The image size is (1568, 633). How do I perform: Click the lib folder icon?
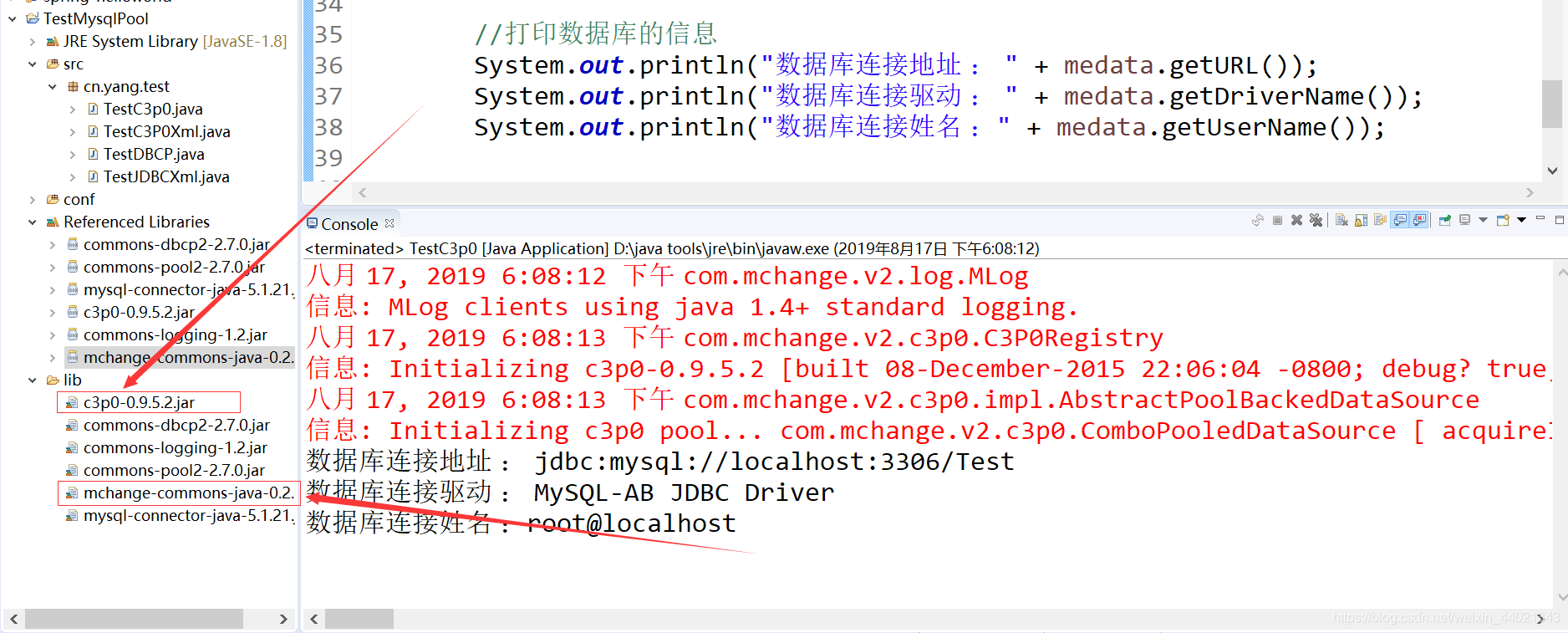pyautogui.click(x=53, y=380)
